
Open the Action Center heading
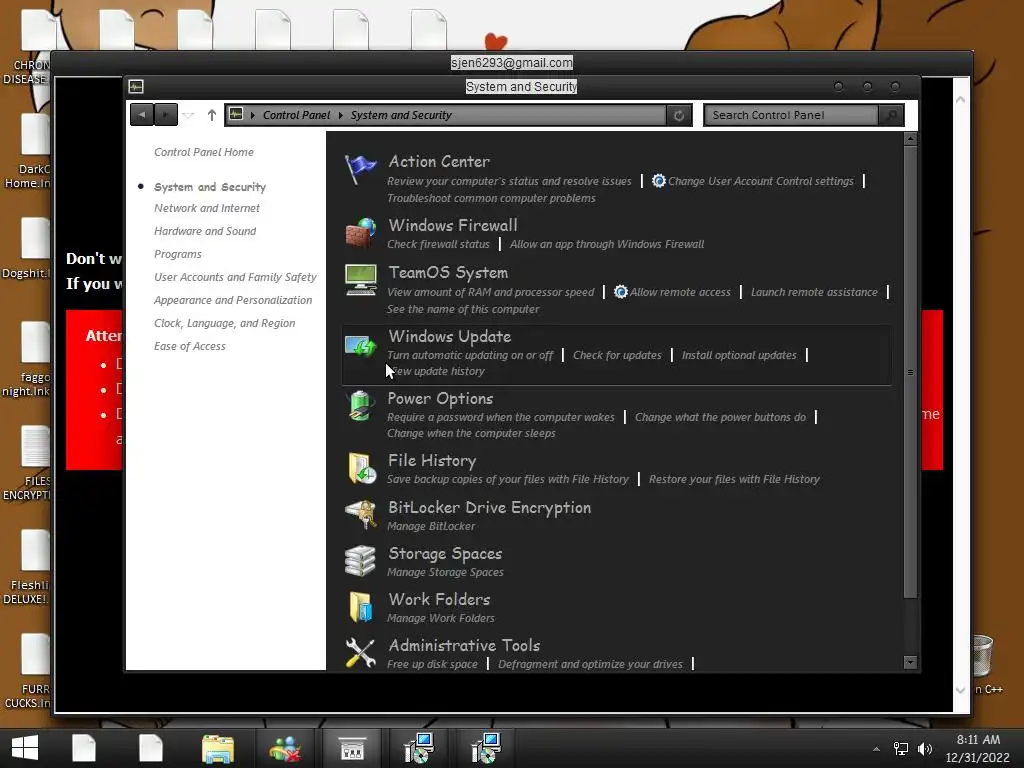coord(439,161)
